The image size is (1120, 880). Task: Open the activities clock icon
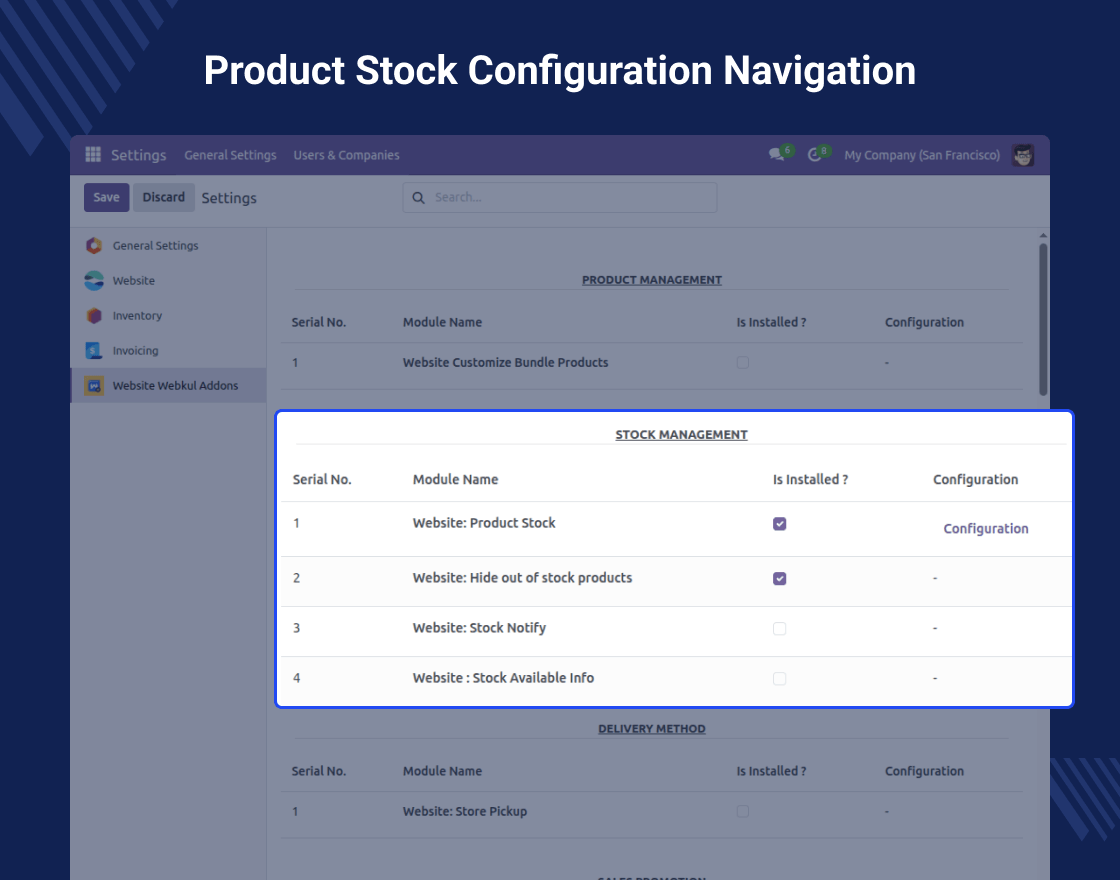[x=814, y=155]
